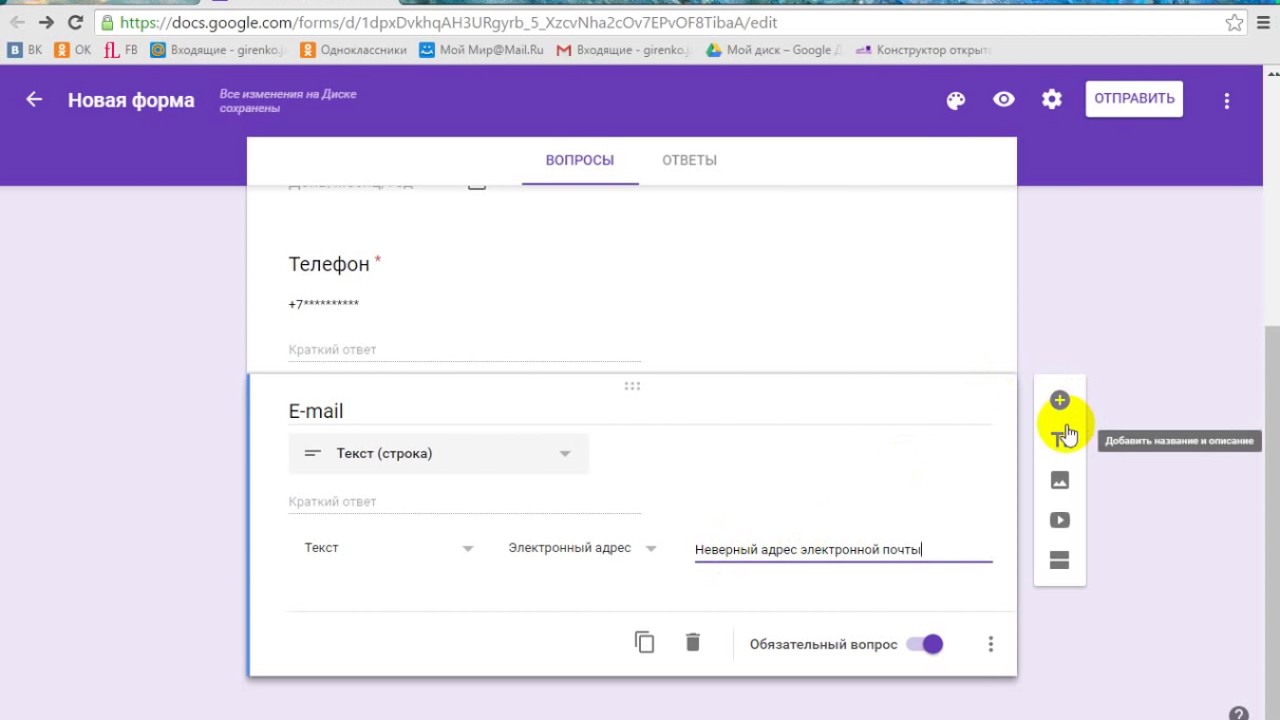Open the Одноклассники bookmark

[353, 49]
